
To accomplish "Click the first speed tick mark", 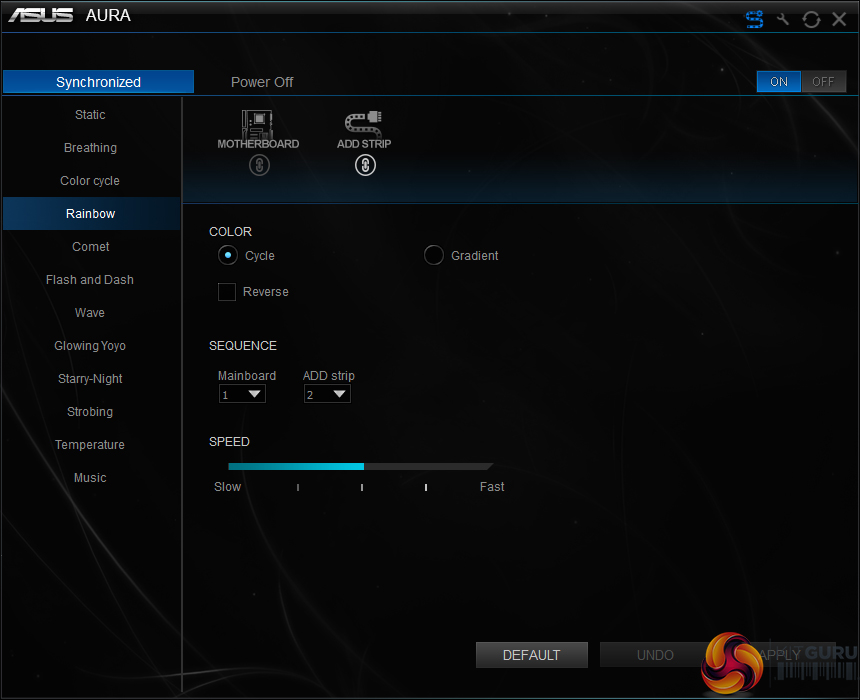I will coord(298,487).
